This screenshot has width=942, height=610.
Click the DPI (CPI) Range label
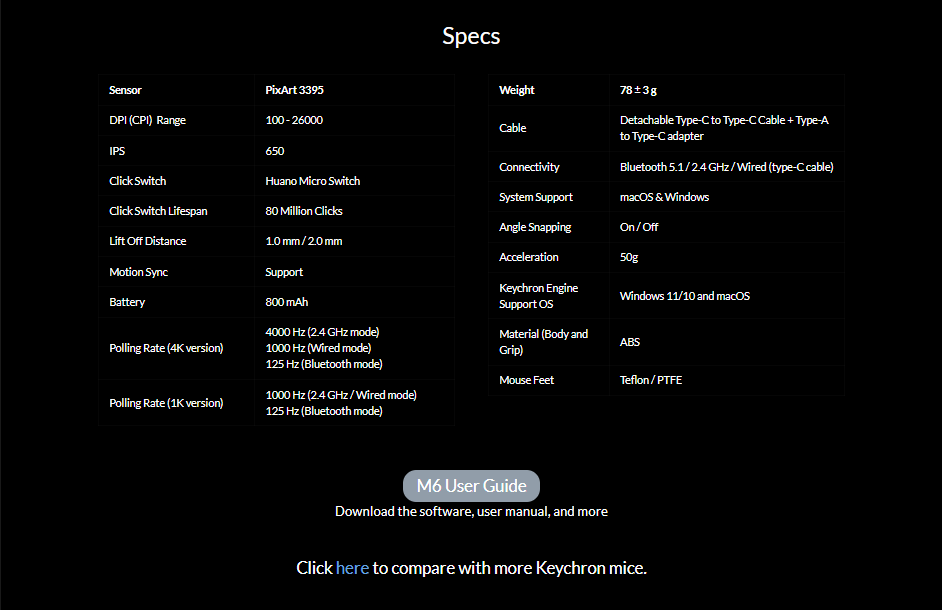147,120
